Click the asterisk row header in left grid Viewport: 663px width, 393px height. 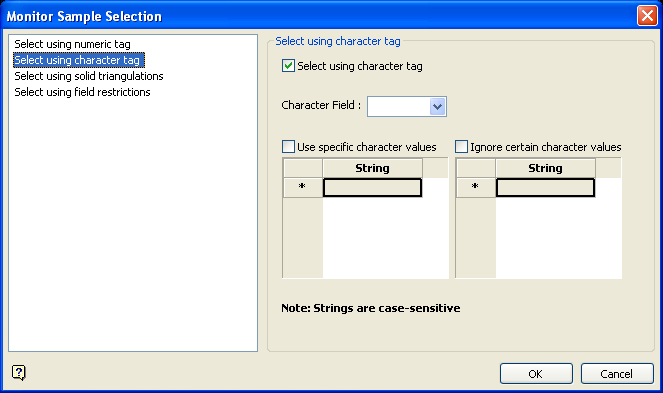pyautogui.click(x=303, y=188)
